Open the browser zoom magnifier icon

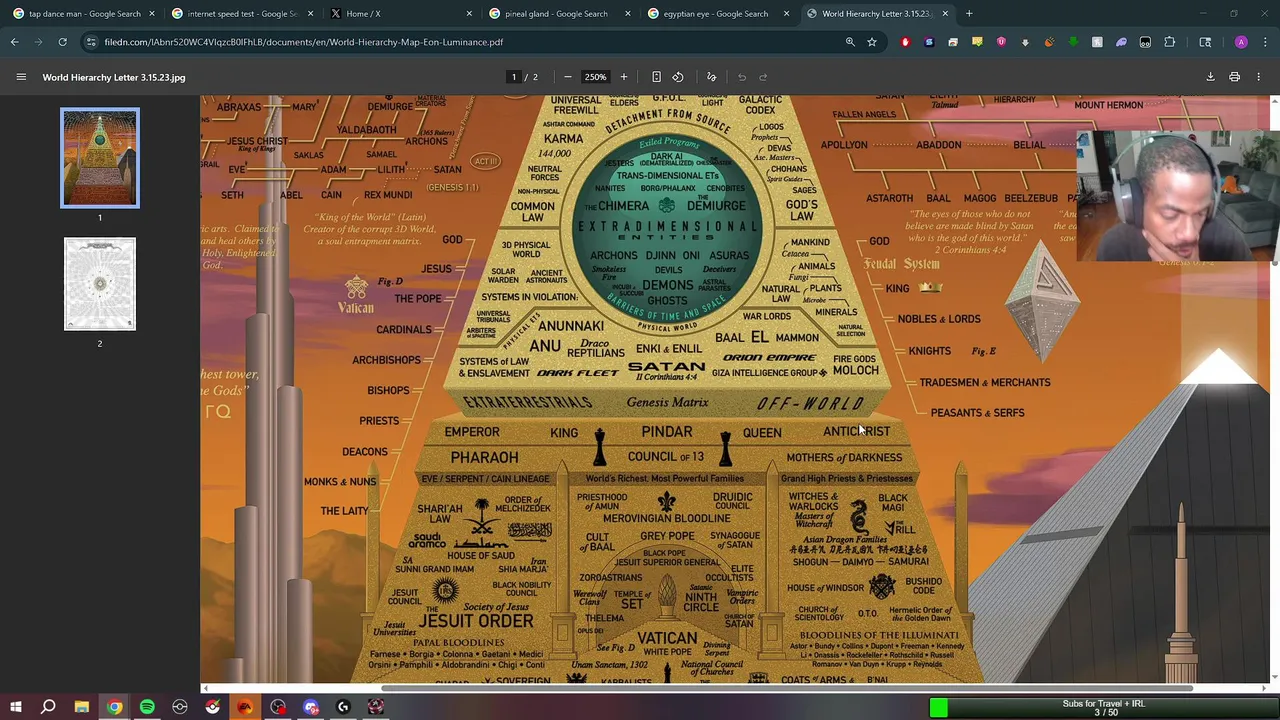pyautogui.click(x=850, y=42)
